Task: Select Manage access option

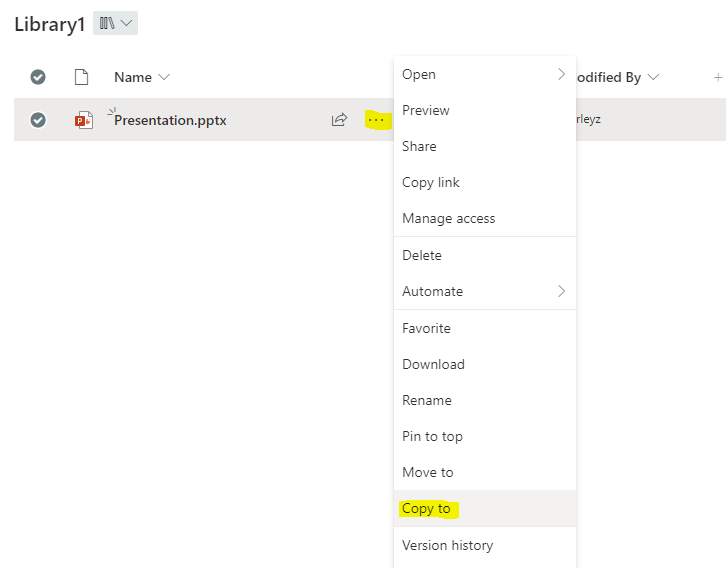Action: pos(448,218)
